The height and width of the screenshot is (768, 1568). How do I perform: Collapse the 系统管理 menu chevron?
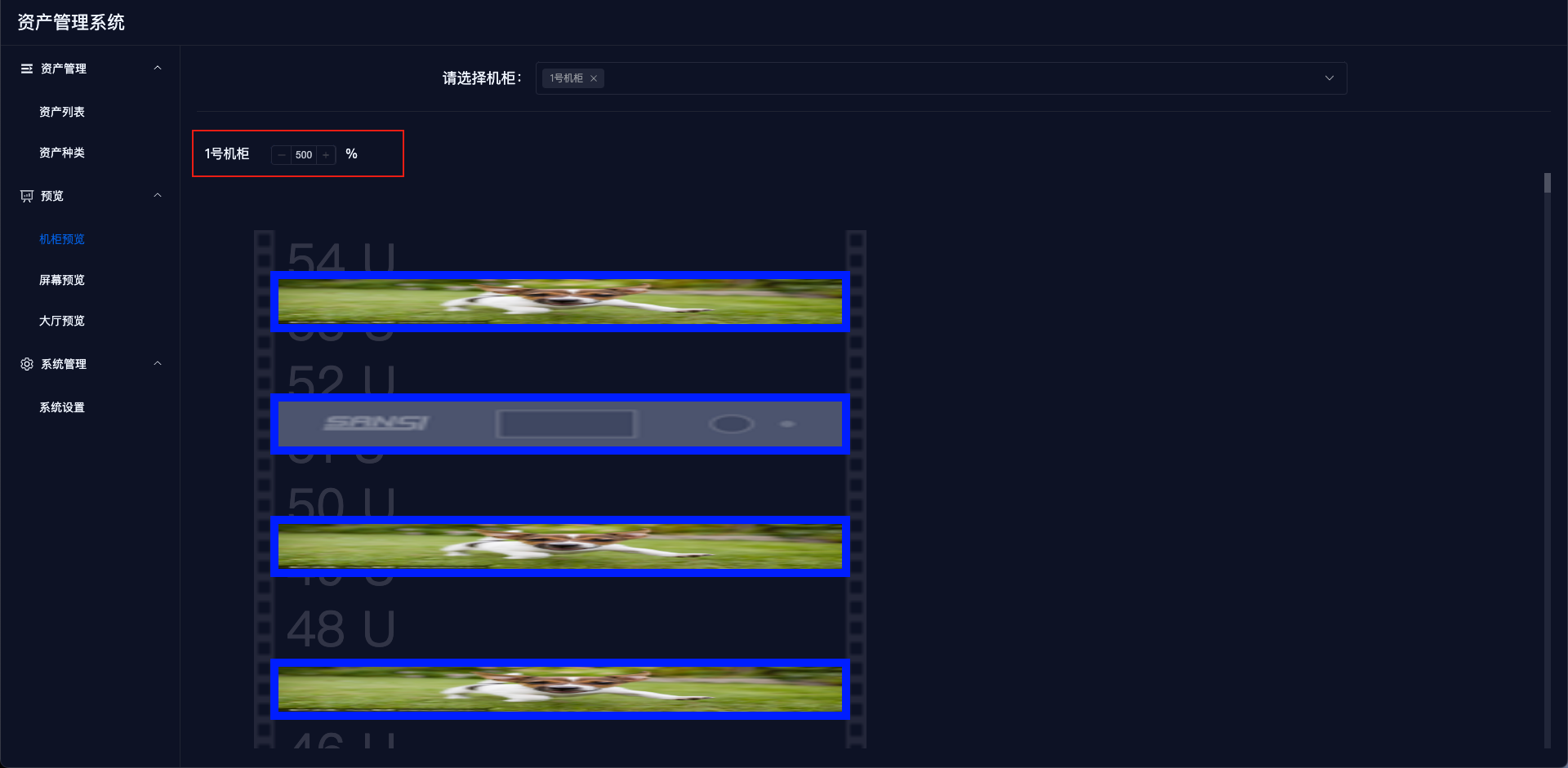(158, 363)
